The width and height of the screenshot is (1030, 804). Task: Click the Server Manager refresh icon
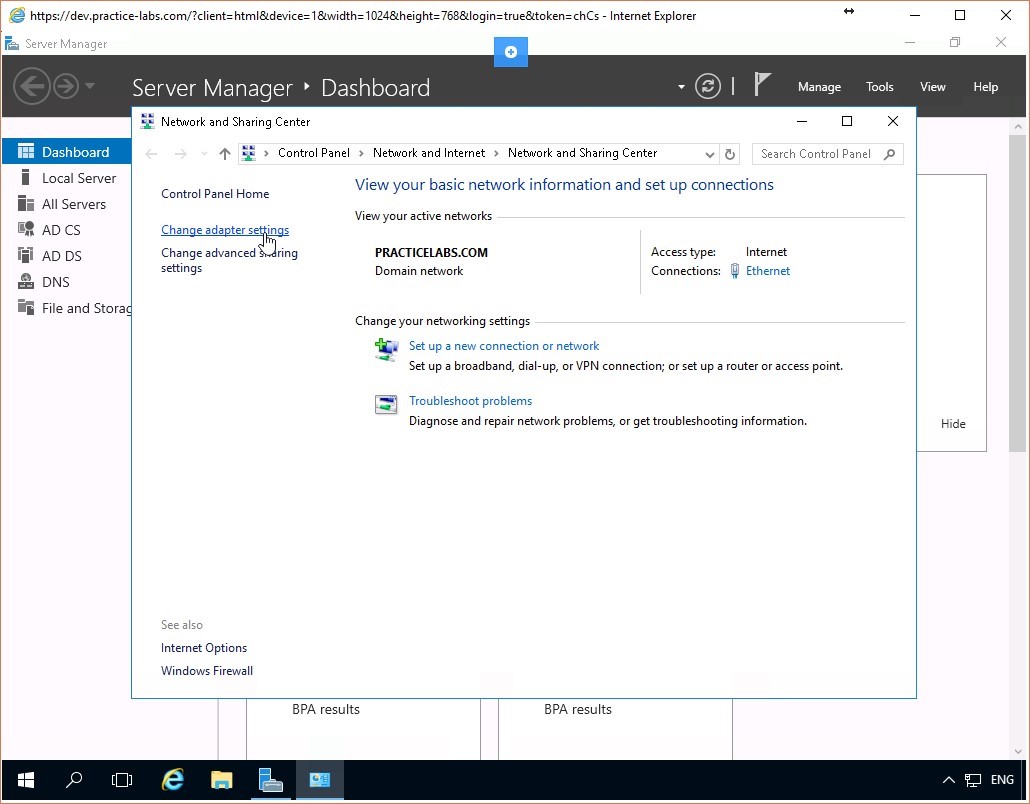pos(708,87)
